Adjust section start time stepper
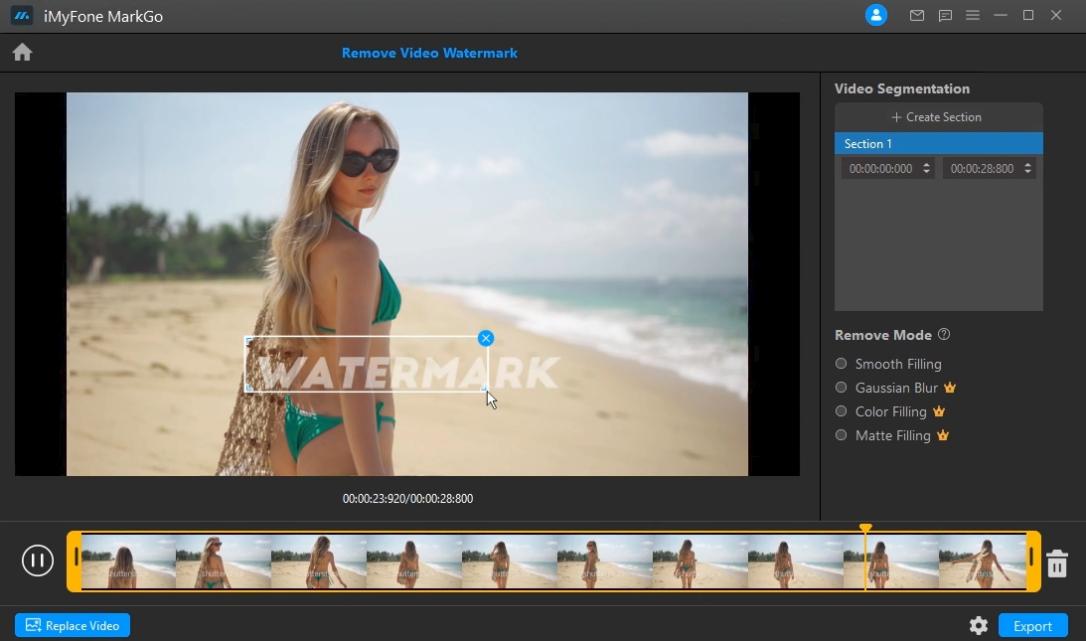 tap(926, 169)
